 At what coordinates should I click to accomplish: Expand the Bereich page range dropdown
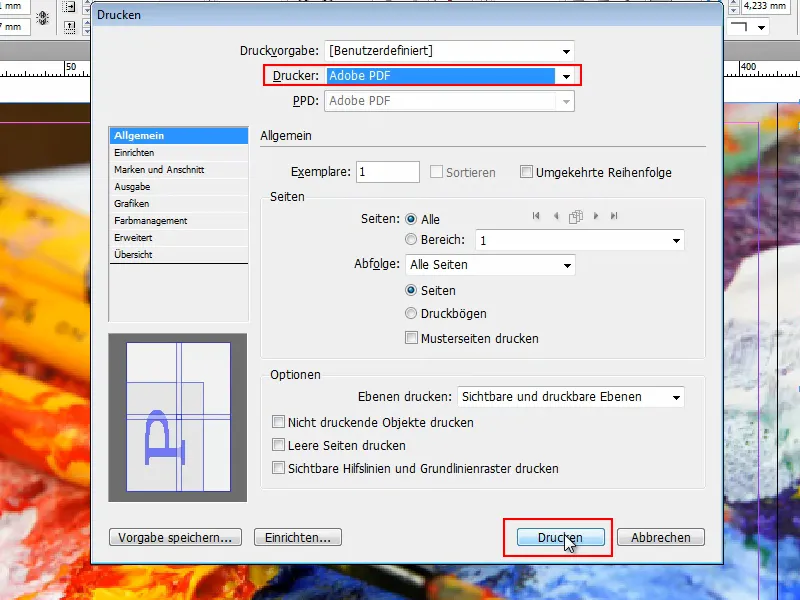pos(580,240)
